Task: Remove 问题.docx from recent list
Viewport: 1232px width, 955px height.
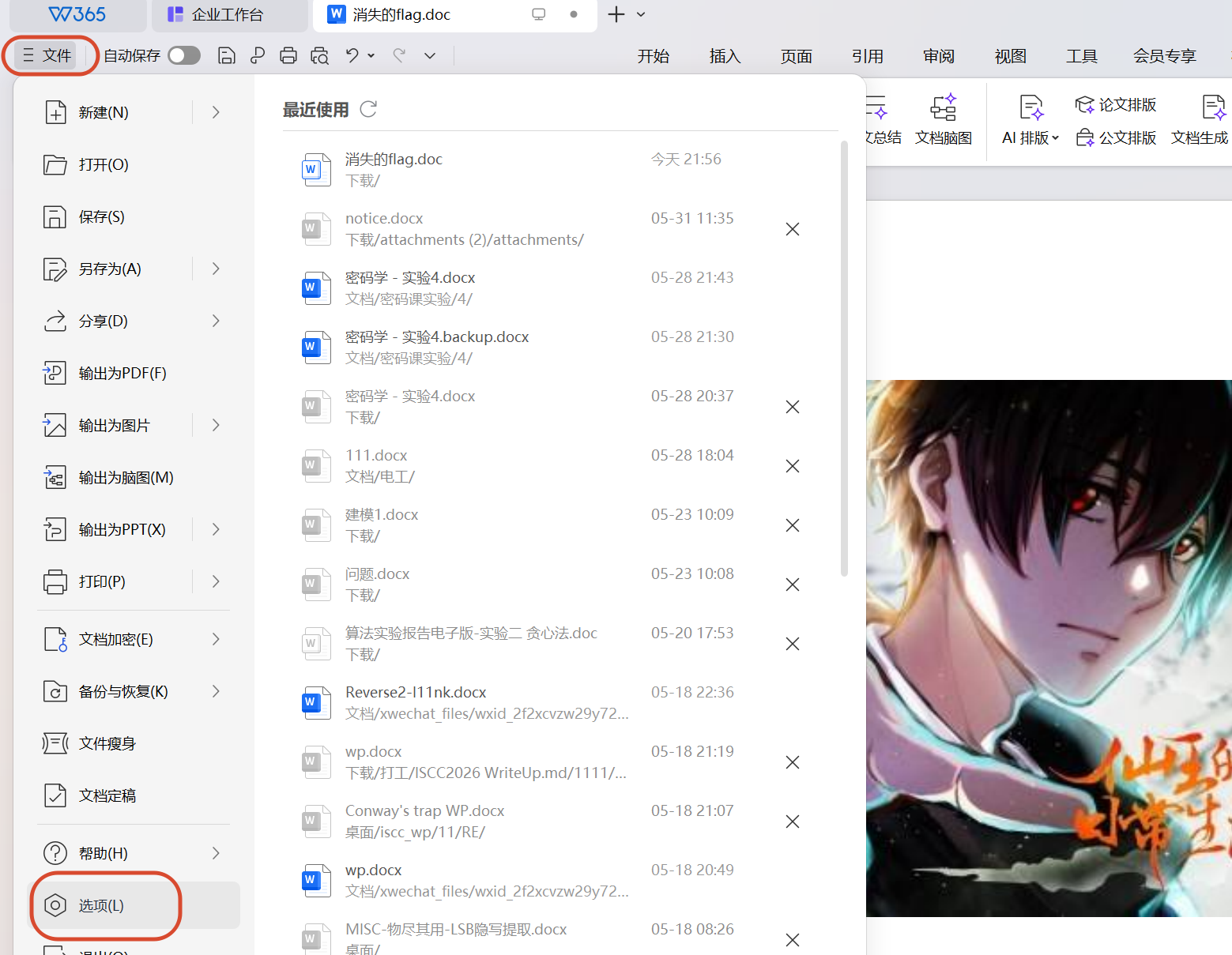Action: point(793,585)
